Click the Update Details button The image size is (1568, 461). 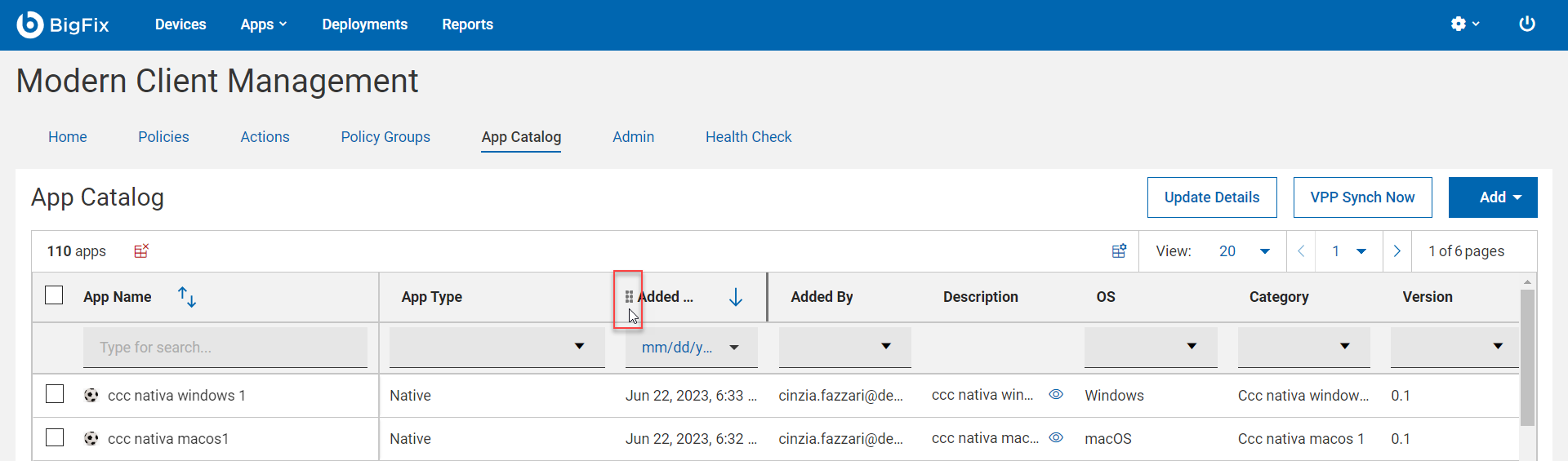[1212, 197]
